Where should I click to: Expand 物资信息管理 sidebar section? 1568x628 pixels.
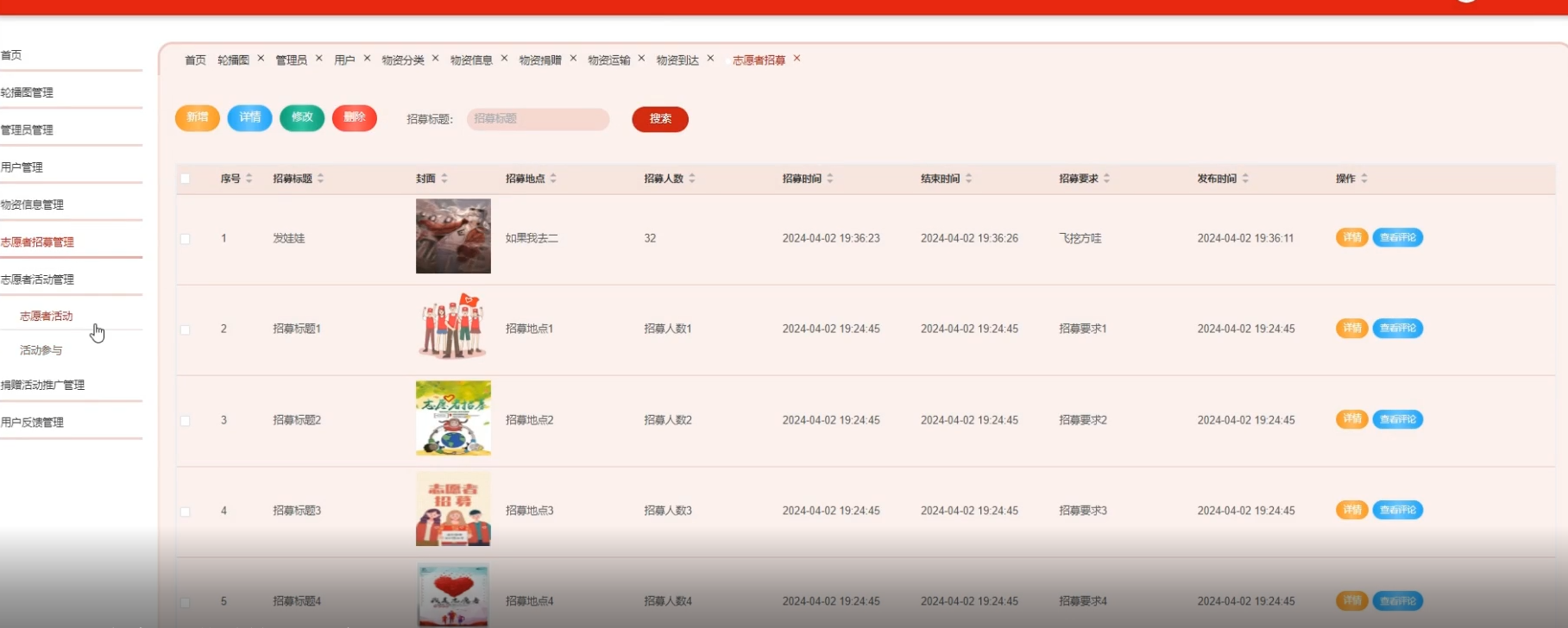(33, 204)
